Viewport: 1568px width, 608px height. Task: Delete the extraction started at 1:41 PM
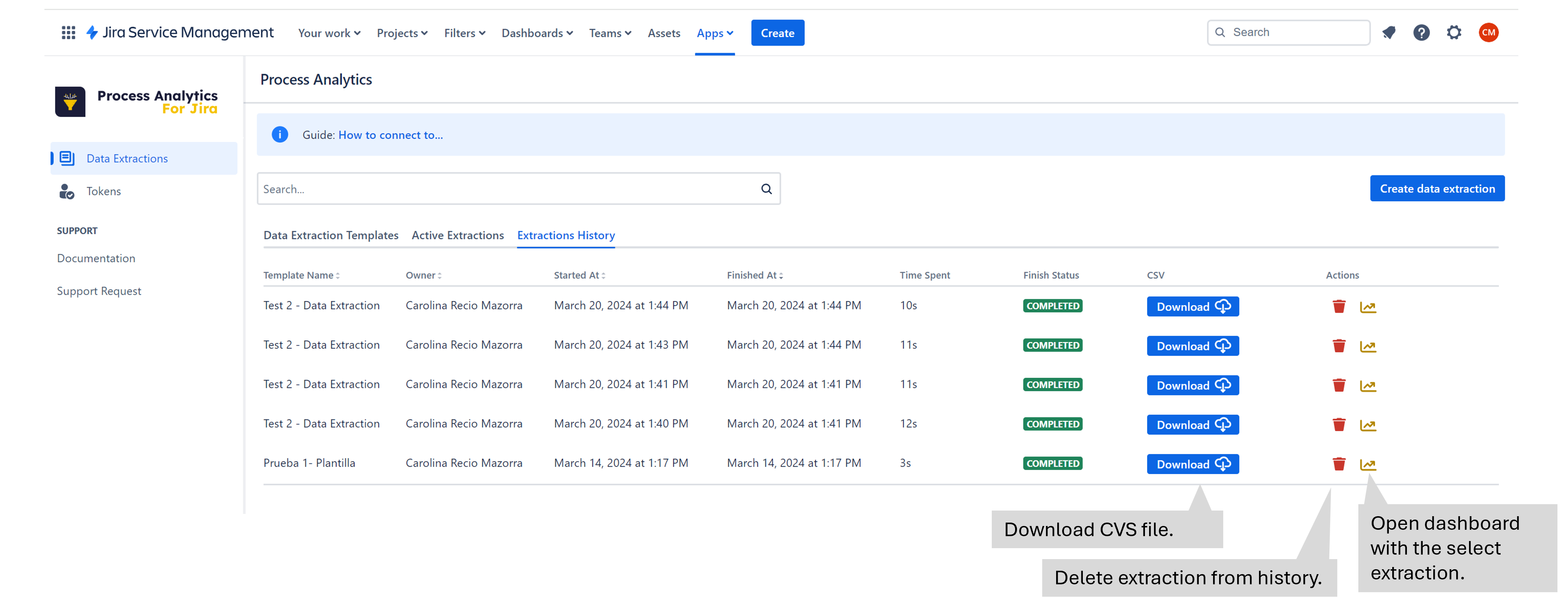[1338, 385]
